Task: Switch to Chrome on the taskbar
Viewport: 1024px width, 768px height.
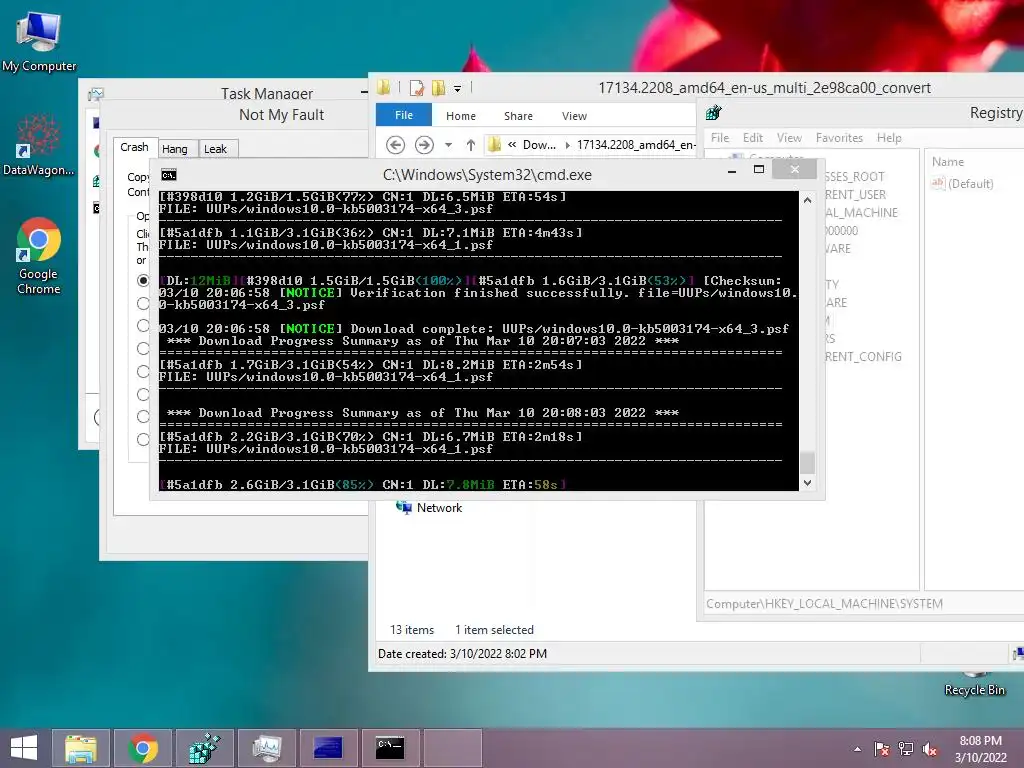Action: coord(142,748)
